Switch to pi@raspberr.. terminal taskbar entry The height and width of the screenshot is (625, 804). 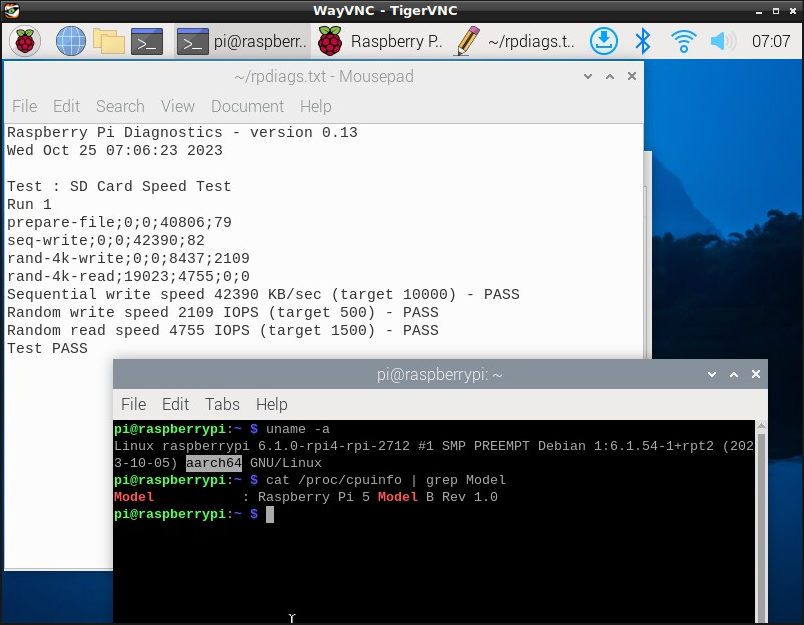tap(242, 41)
